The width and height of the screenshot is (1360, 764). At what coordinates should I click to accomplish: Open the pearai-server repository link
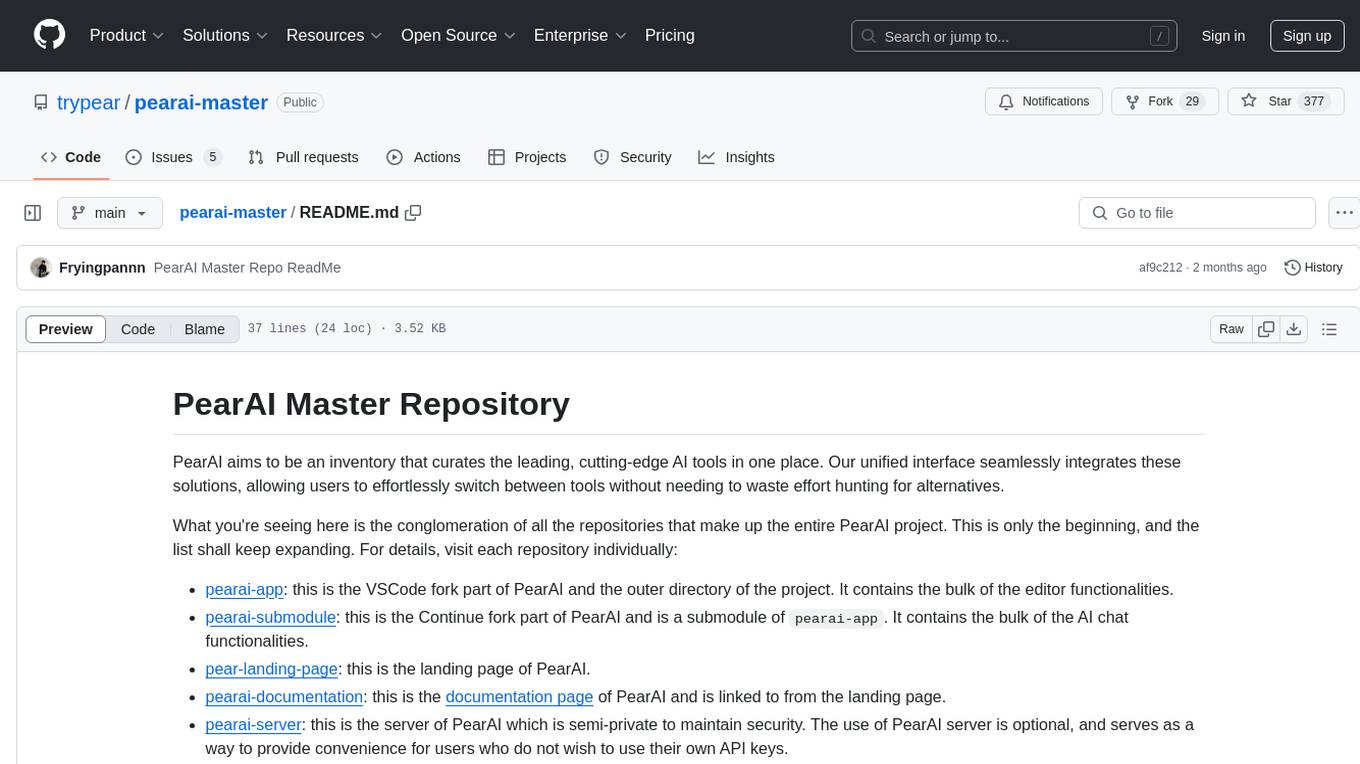click(254, 724)
